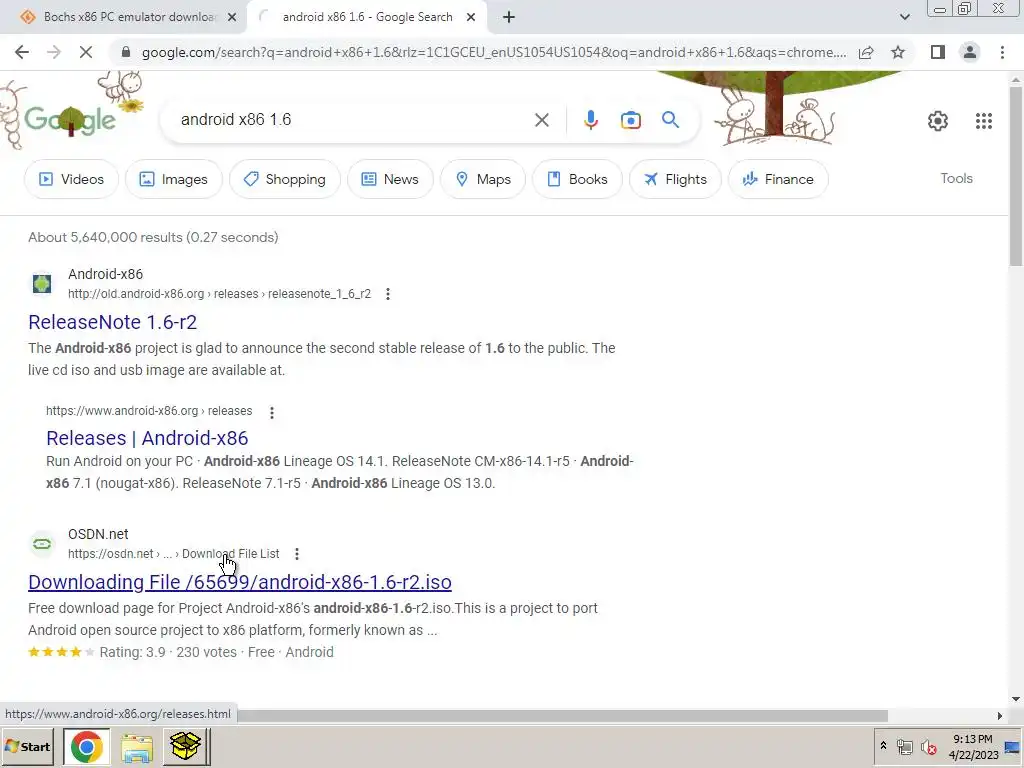Switch to Maps results
This screenshot has width=1024, height=768.
(483, 179)
